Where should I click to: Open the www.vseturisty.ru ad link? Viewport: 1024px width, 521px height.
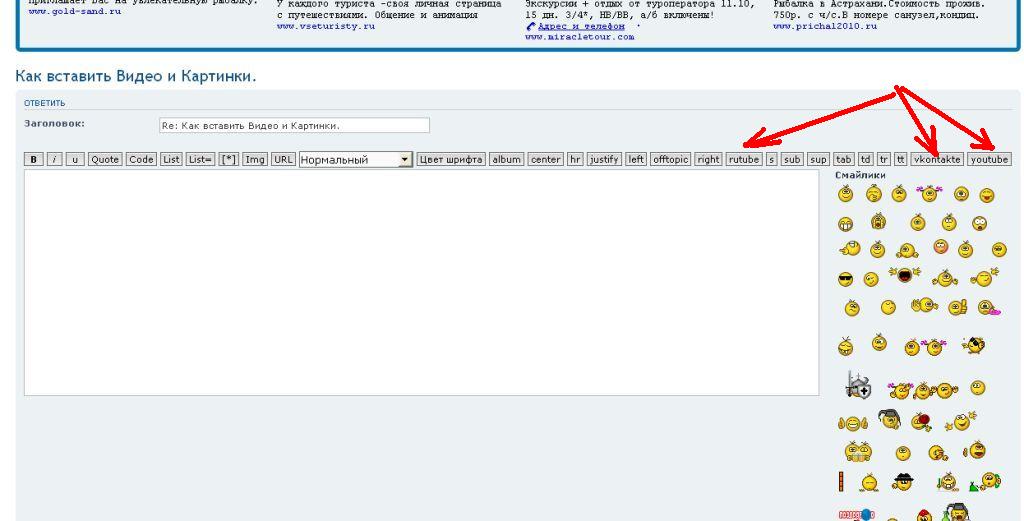pos(326,27)
